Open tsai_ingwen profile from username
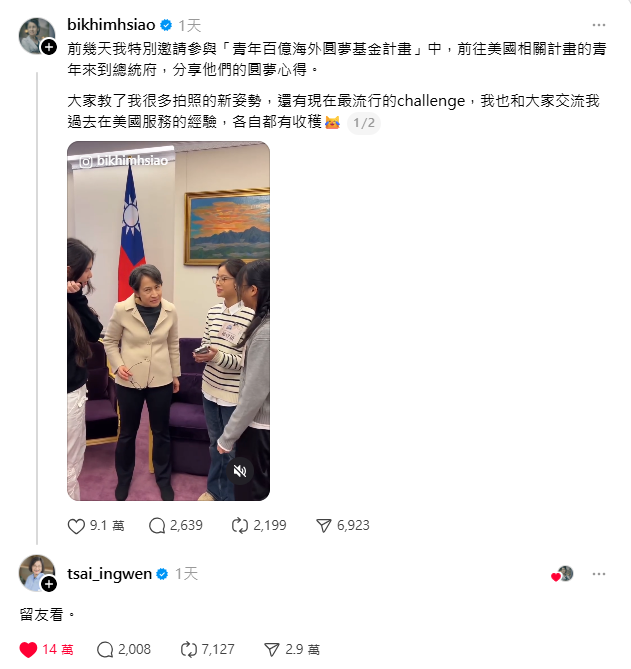The width and height of the screenshot is (631, 669). tap(109, 574)
